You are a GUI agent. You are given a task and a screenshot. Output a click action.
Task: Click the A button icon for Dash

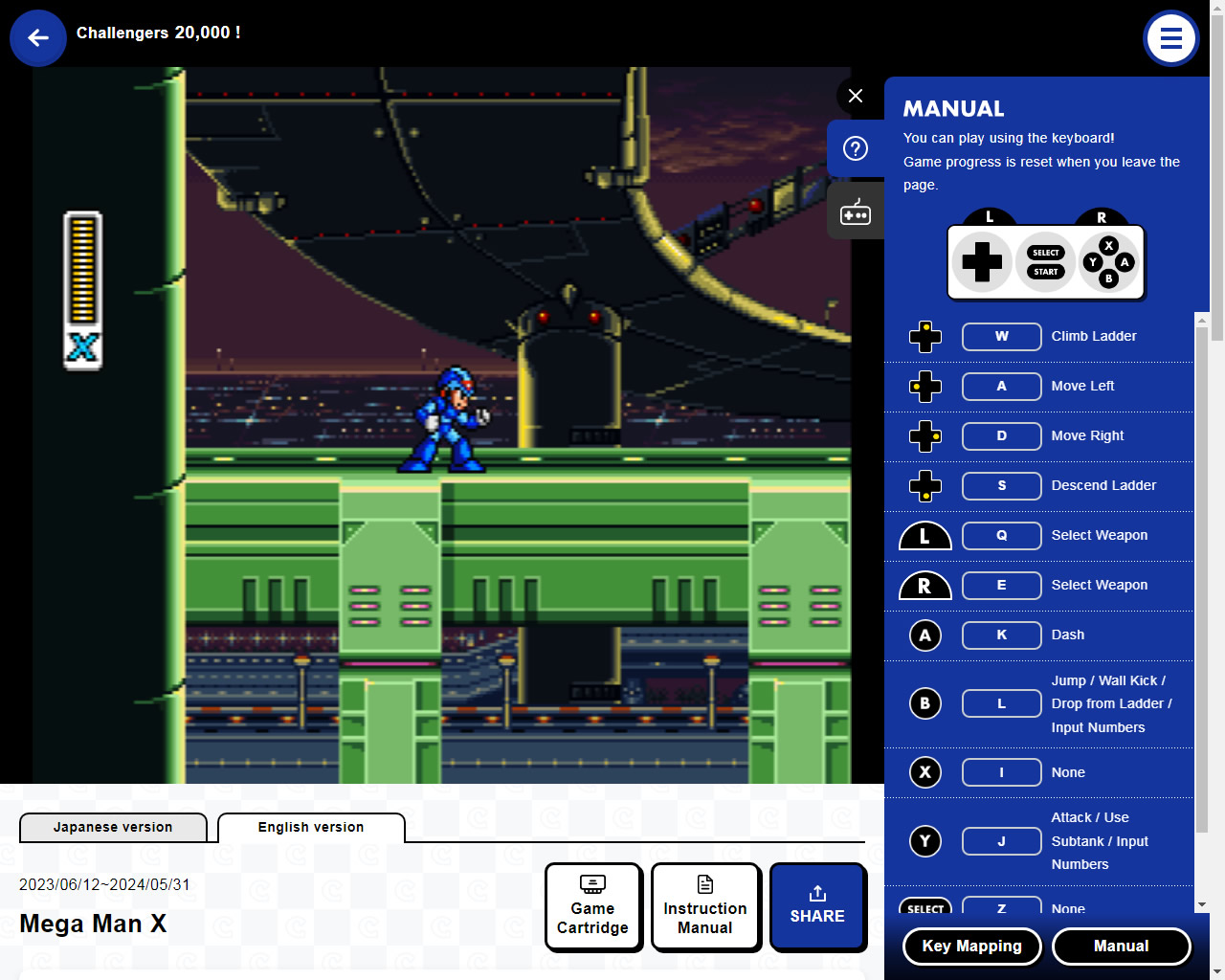pos(925,635)
